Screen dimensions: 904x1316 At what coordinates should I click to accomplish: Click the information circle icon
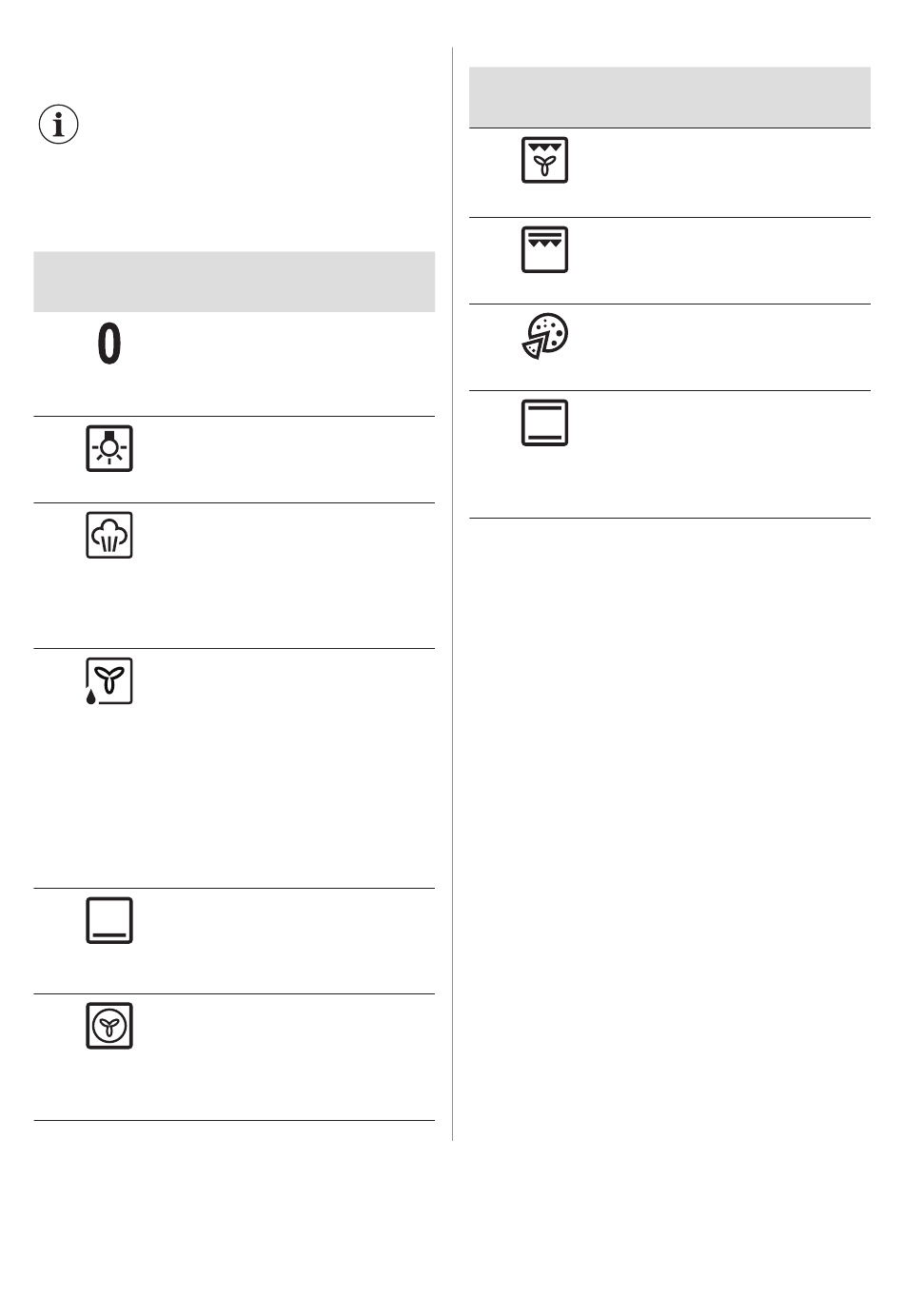click(59, 125)
